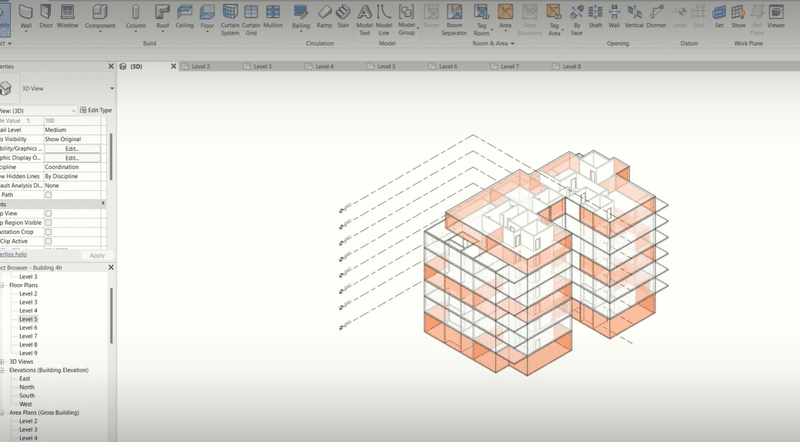This screenshot has width=800, height=442.
Task: Select the By Face opening tool
Action: click(x=577, y=19)
